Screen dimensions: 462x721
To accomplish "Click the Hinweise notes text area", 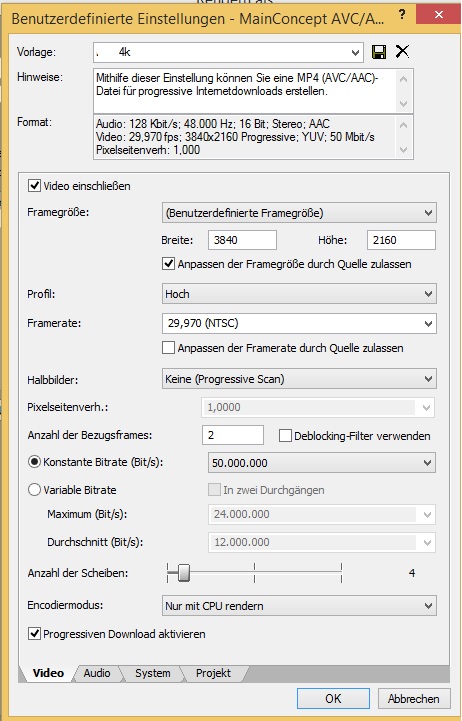I will coord(253,91).
